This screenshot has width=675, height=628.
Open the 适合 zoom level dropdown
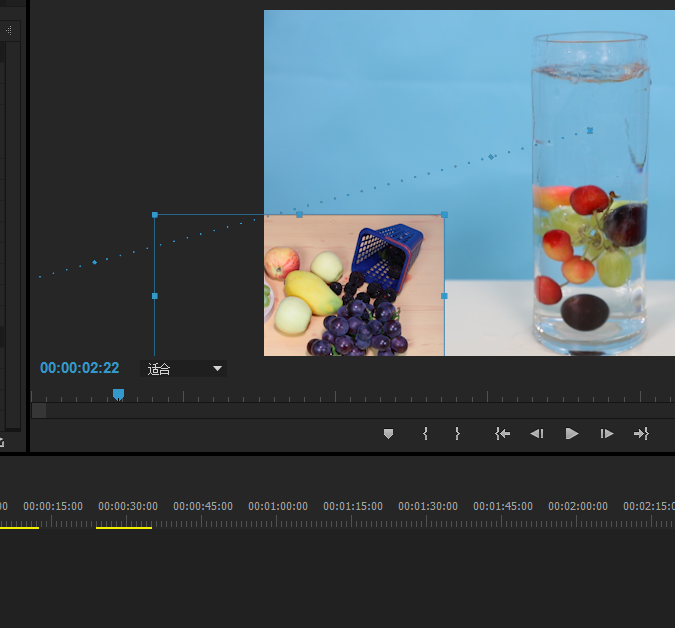pos(183,369)
